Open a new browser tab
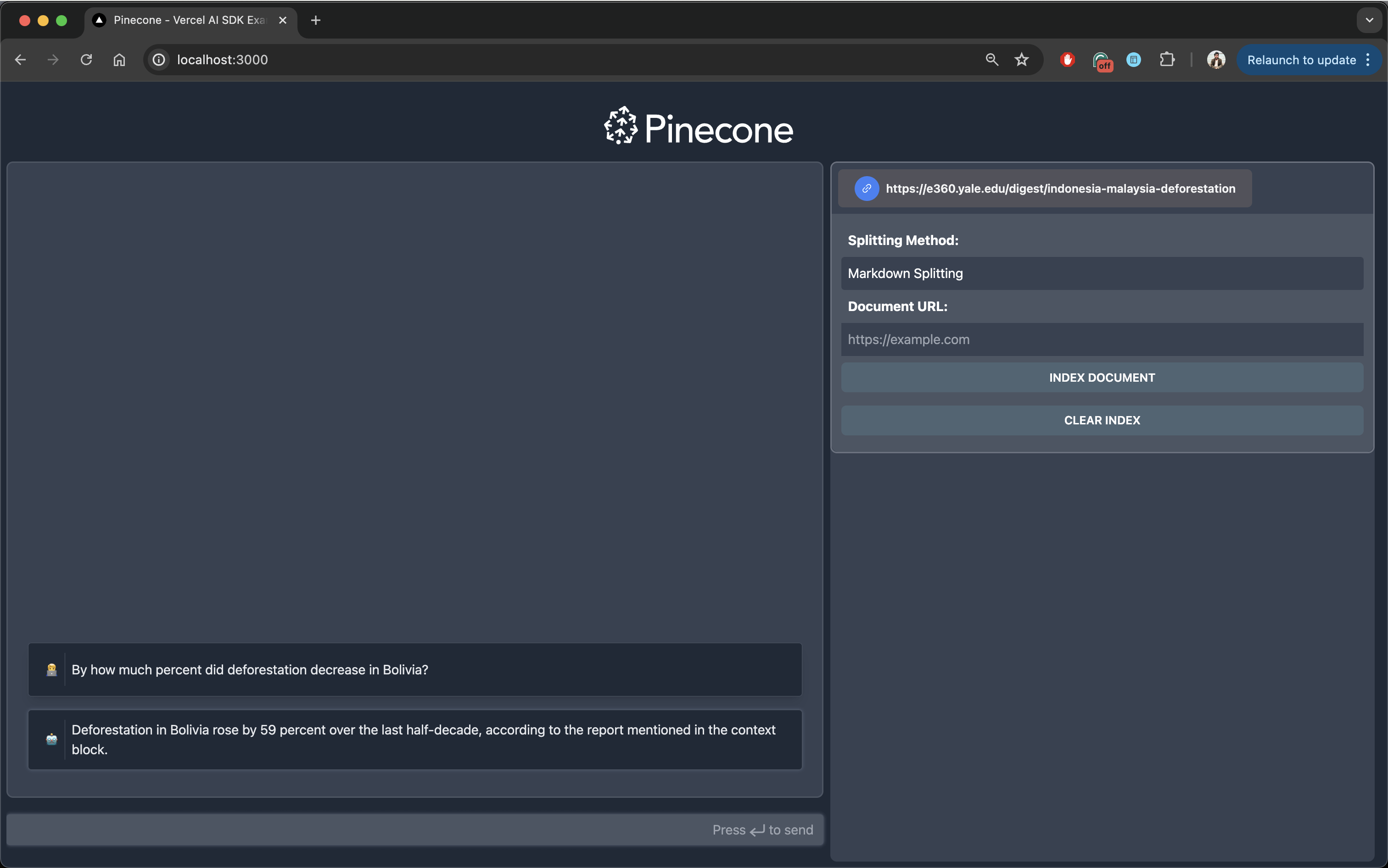The width and height of the screenshot is (1388, 868). (315, 20)
